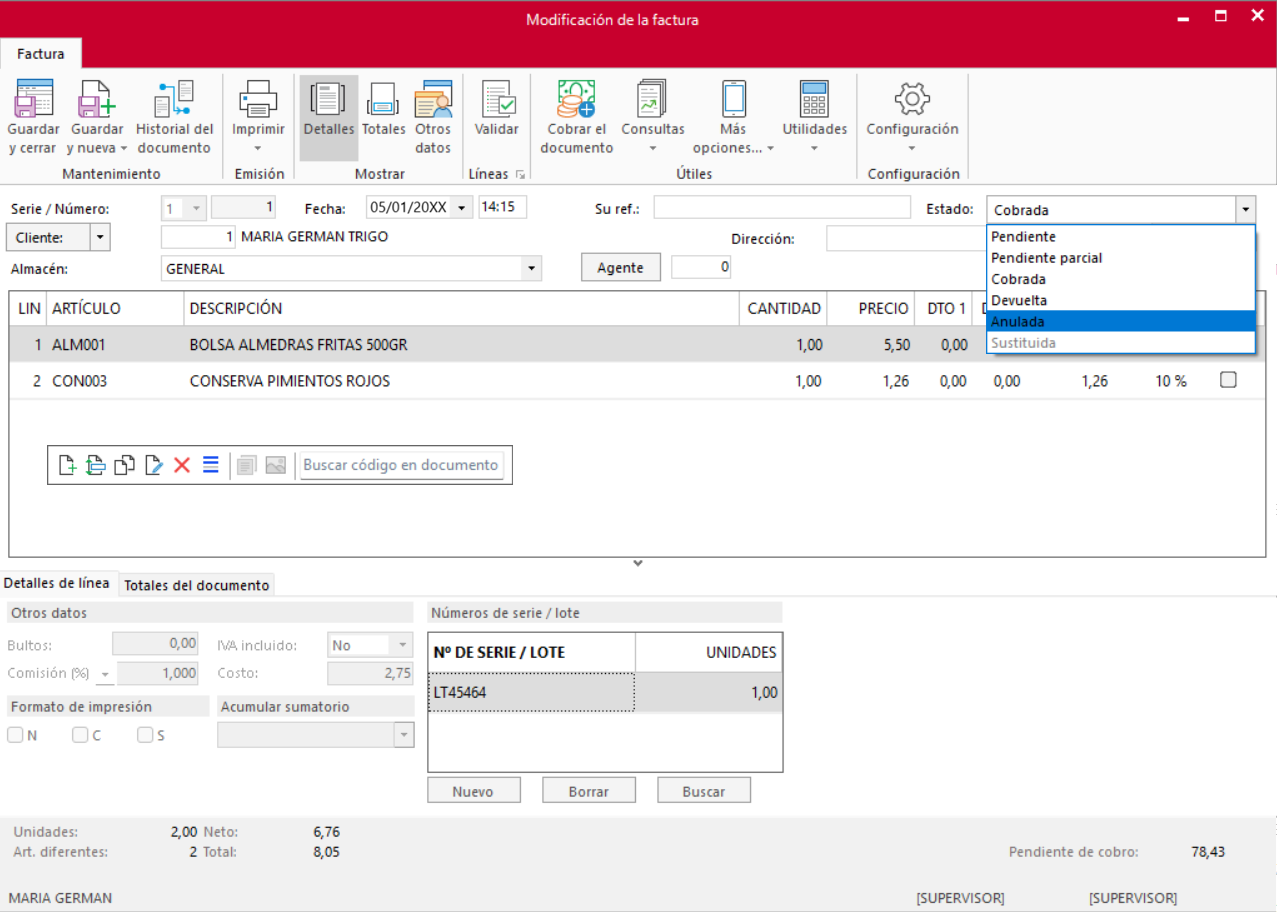This screenshot has width=1277, height=914.
Task: Show Totales view
Action: coord(383,110)
